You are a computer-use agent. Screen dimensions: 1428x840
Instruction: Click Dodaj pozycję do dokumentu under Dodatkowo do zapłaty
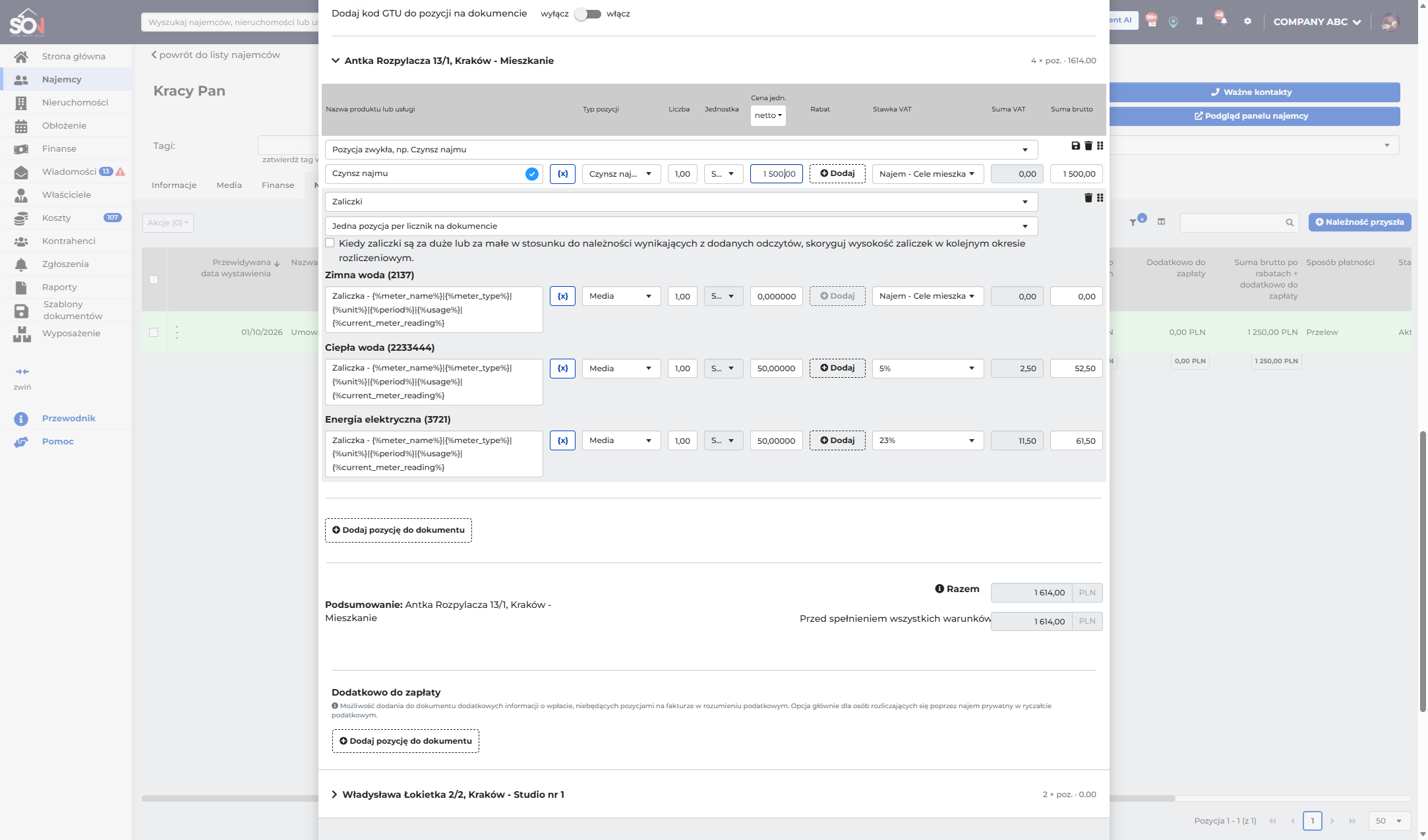point(405,741)
